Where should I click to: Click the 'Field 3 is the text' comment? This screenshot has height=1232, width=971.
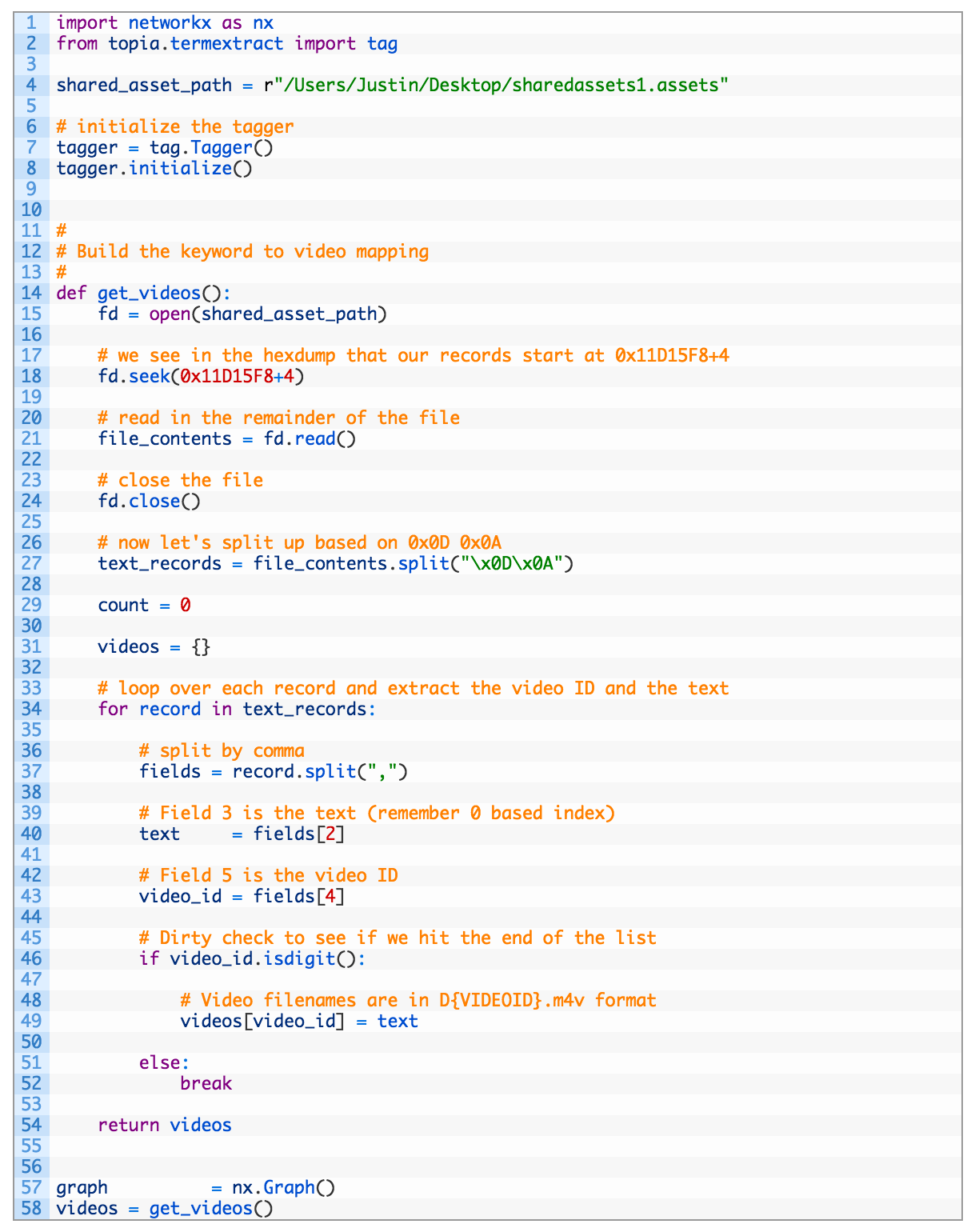pos(378,813)
